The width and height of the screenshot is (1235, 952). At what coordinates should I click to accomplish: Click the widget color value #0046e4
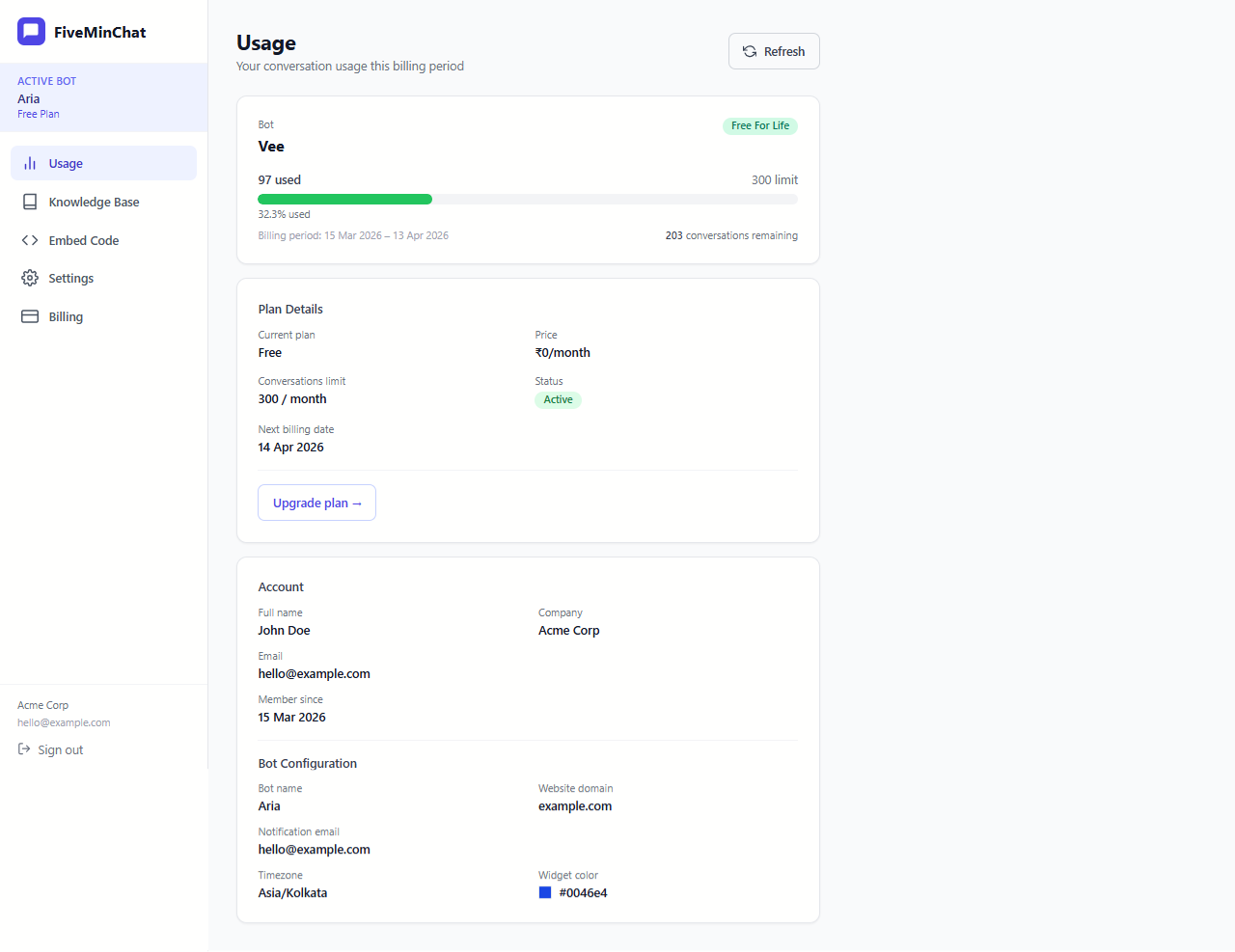pos(583,892)
